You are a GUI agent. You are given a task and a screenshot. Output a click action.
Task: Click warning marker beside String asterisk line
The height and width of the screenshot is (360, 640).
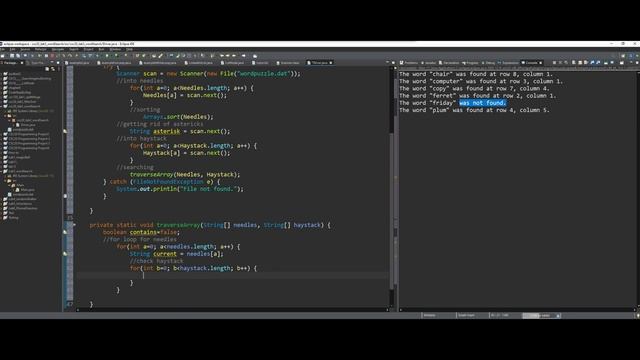pyautogui.click(x=65, y=131)
